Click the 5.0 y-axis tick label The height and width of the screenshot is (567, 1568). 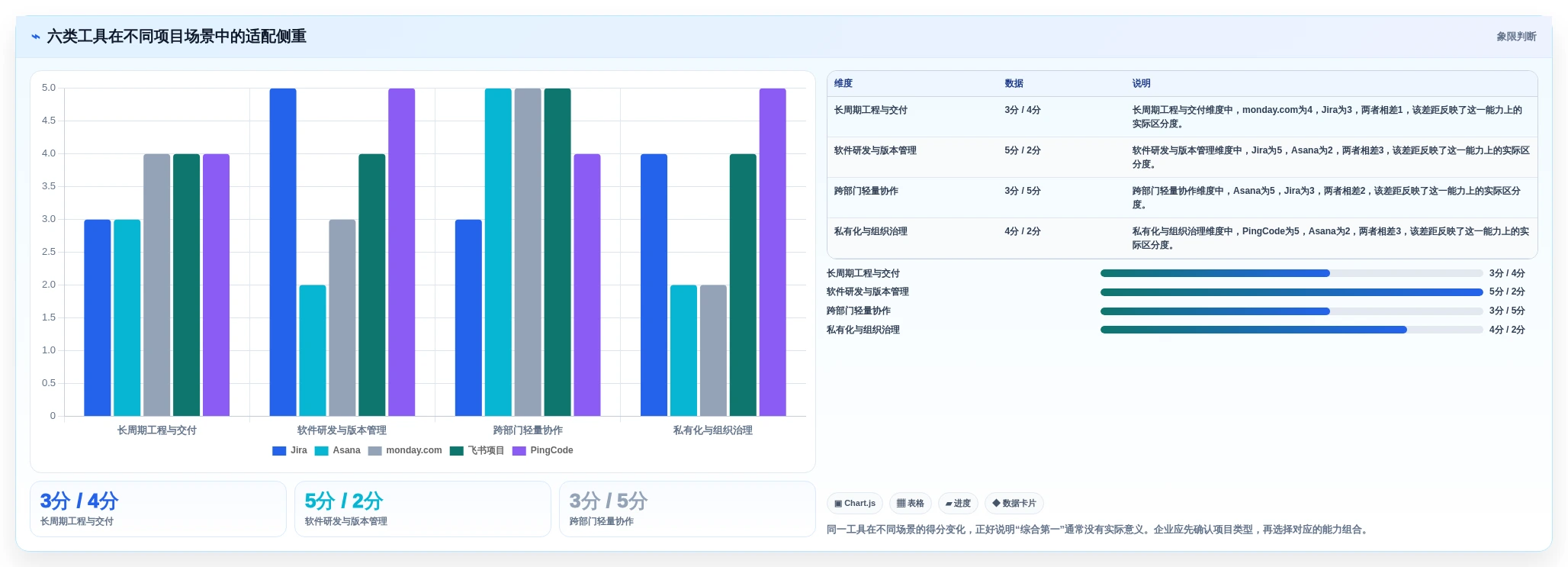[x=49, y=89]
